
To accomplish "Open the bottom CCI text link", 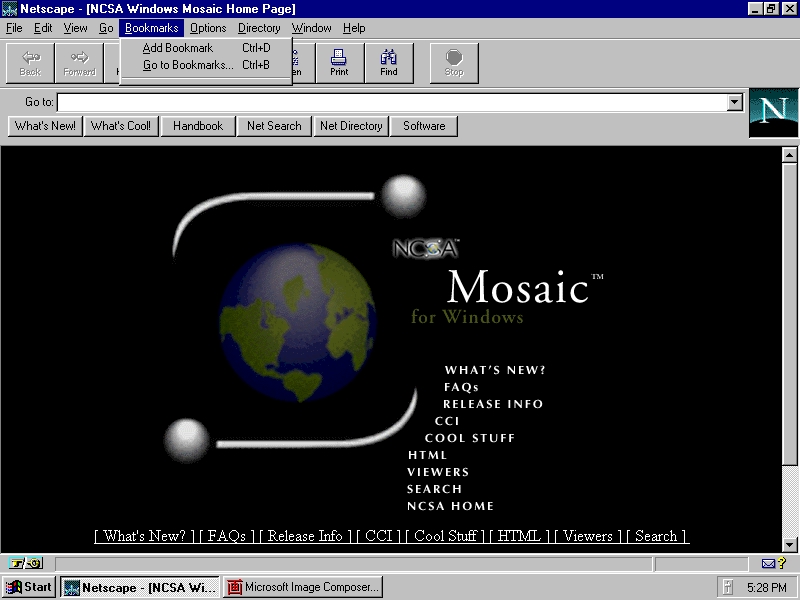I will tap(379, 536).
